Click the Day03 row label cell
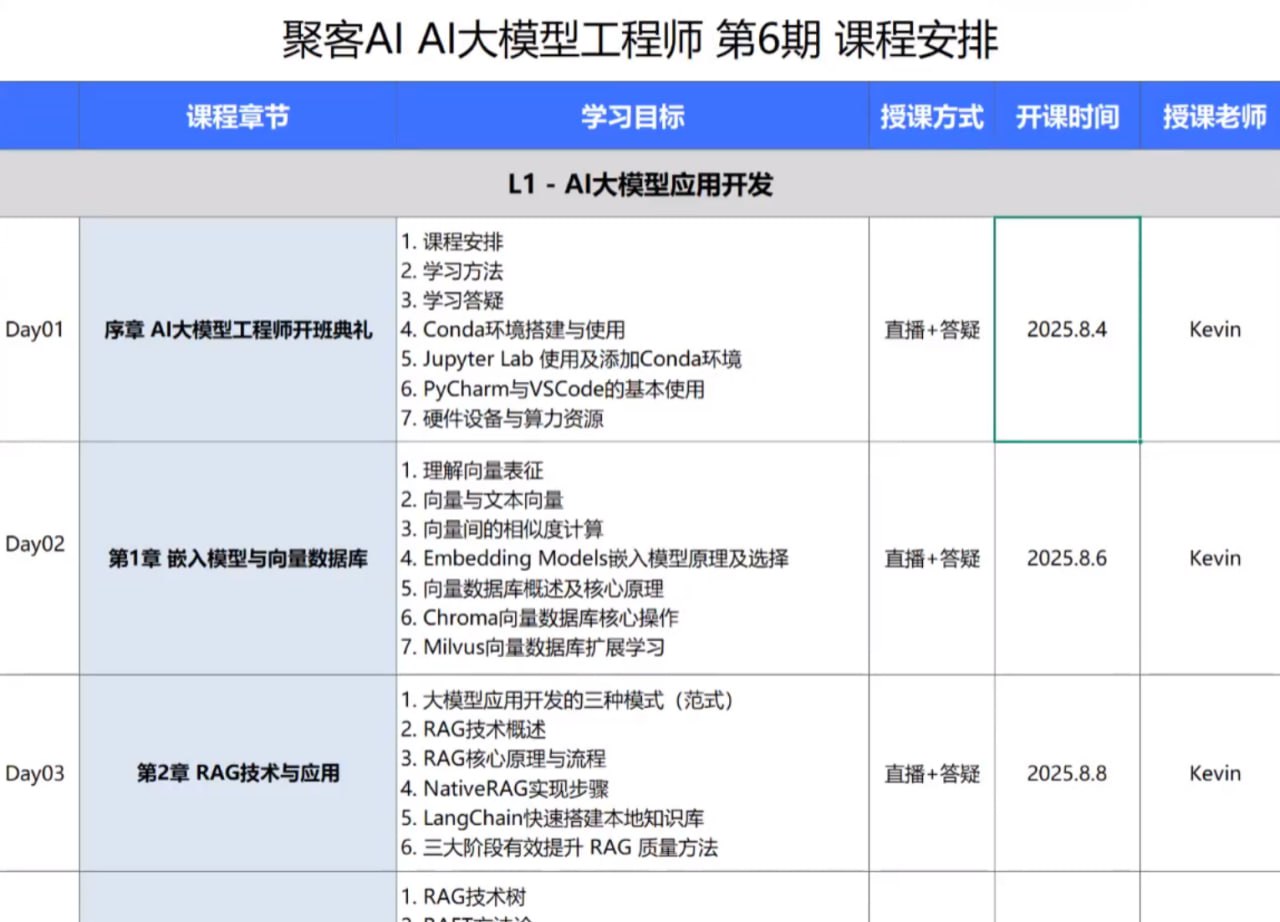The image size is (1280, 922). point(37,773)
